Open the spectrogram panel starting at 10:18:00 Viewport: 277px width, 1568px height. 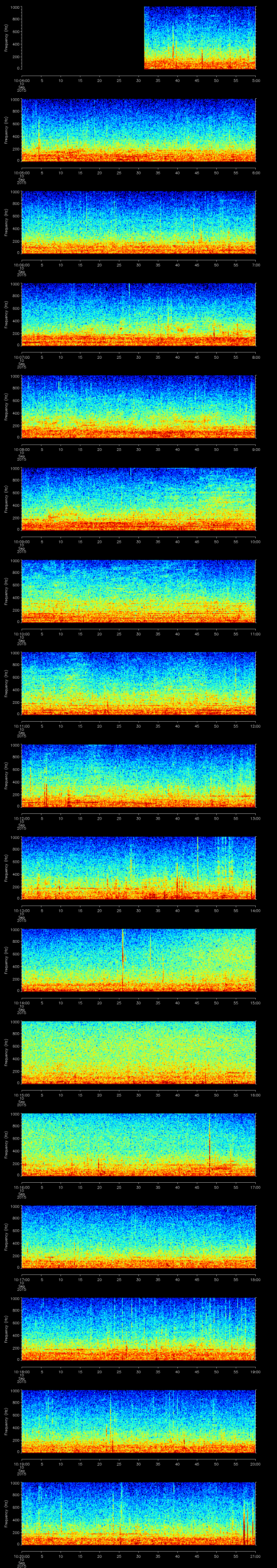click(x=139, y=1329)
